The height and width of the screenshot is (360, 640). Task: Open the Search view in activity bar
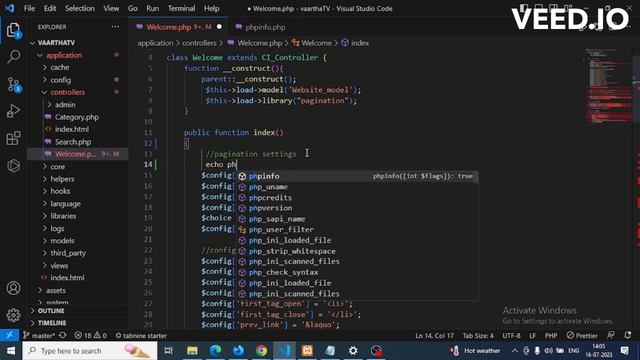[13, 57]
